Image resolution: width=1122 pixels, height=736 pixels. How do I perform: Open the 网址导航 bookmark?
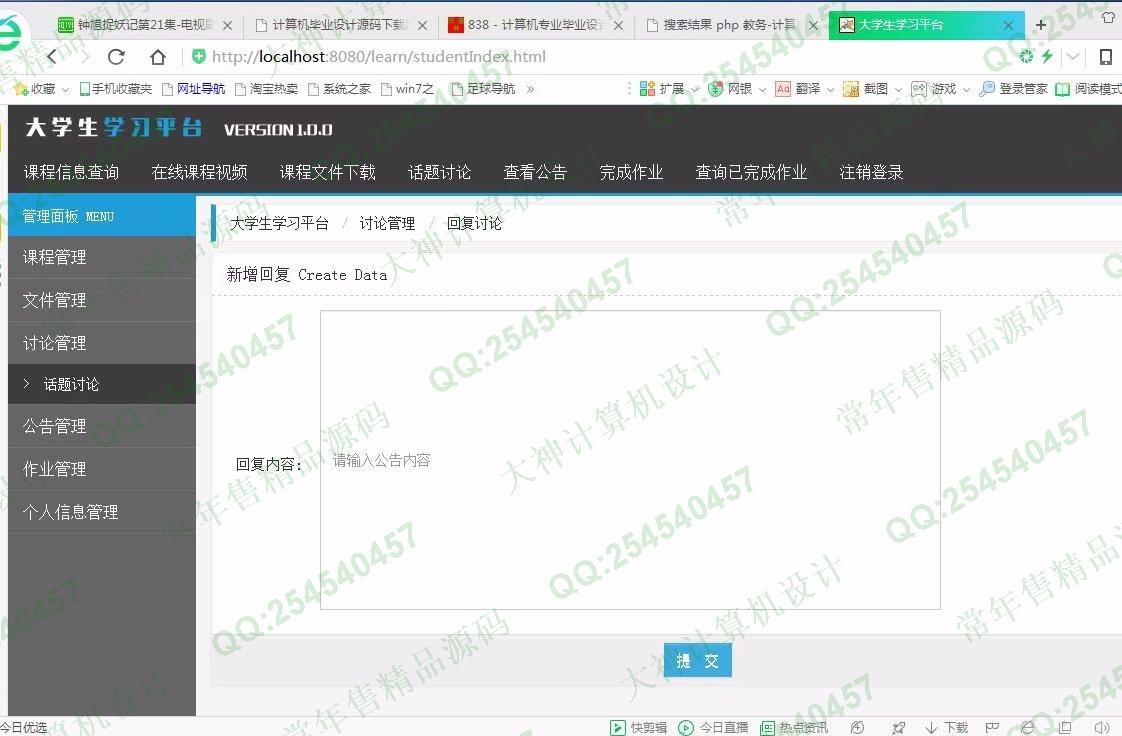193,89
